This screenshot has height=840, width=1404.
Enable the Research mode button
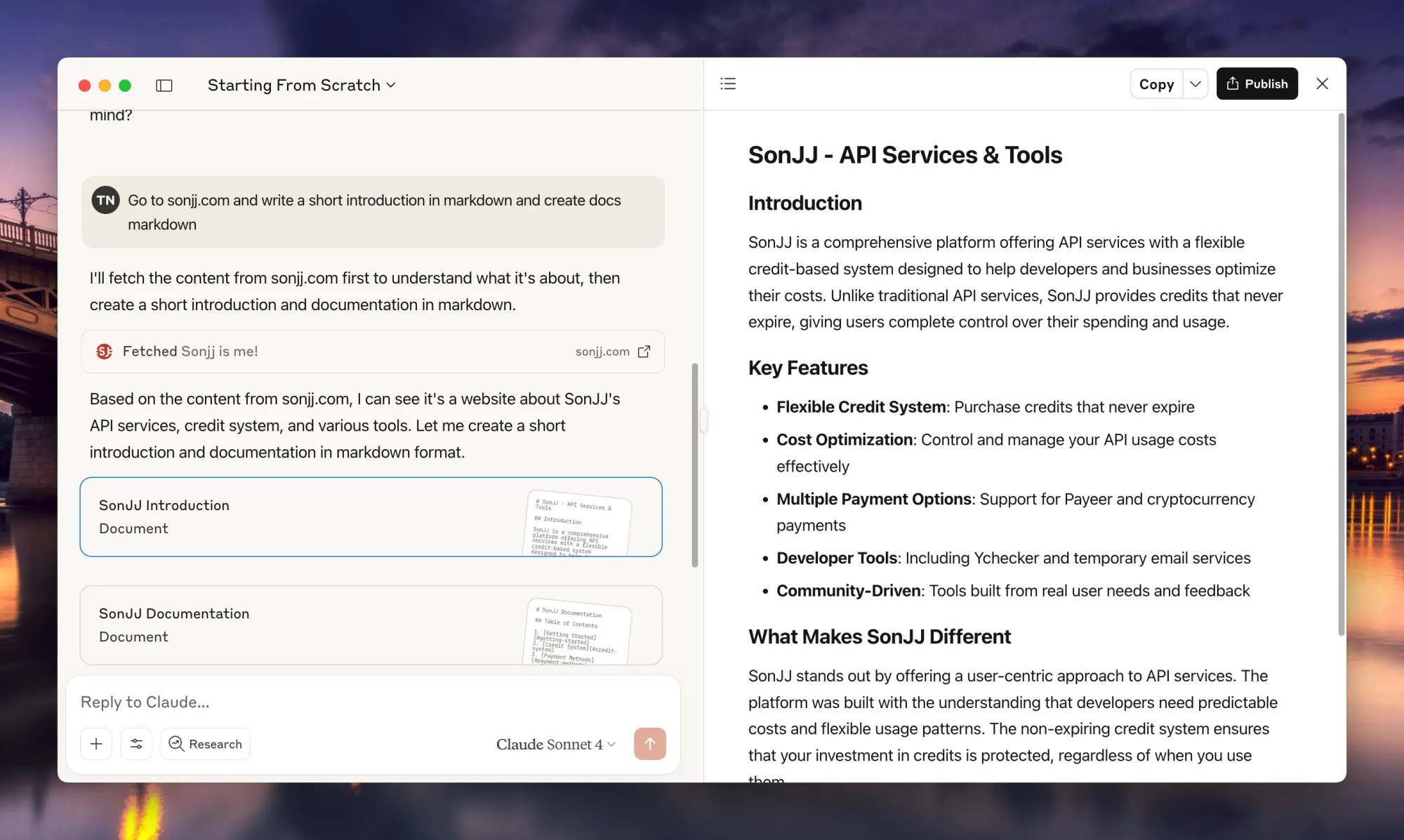pos(206,744)
